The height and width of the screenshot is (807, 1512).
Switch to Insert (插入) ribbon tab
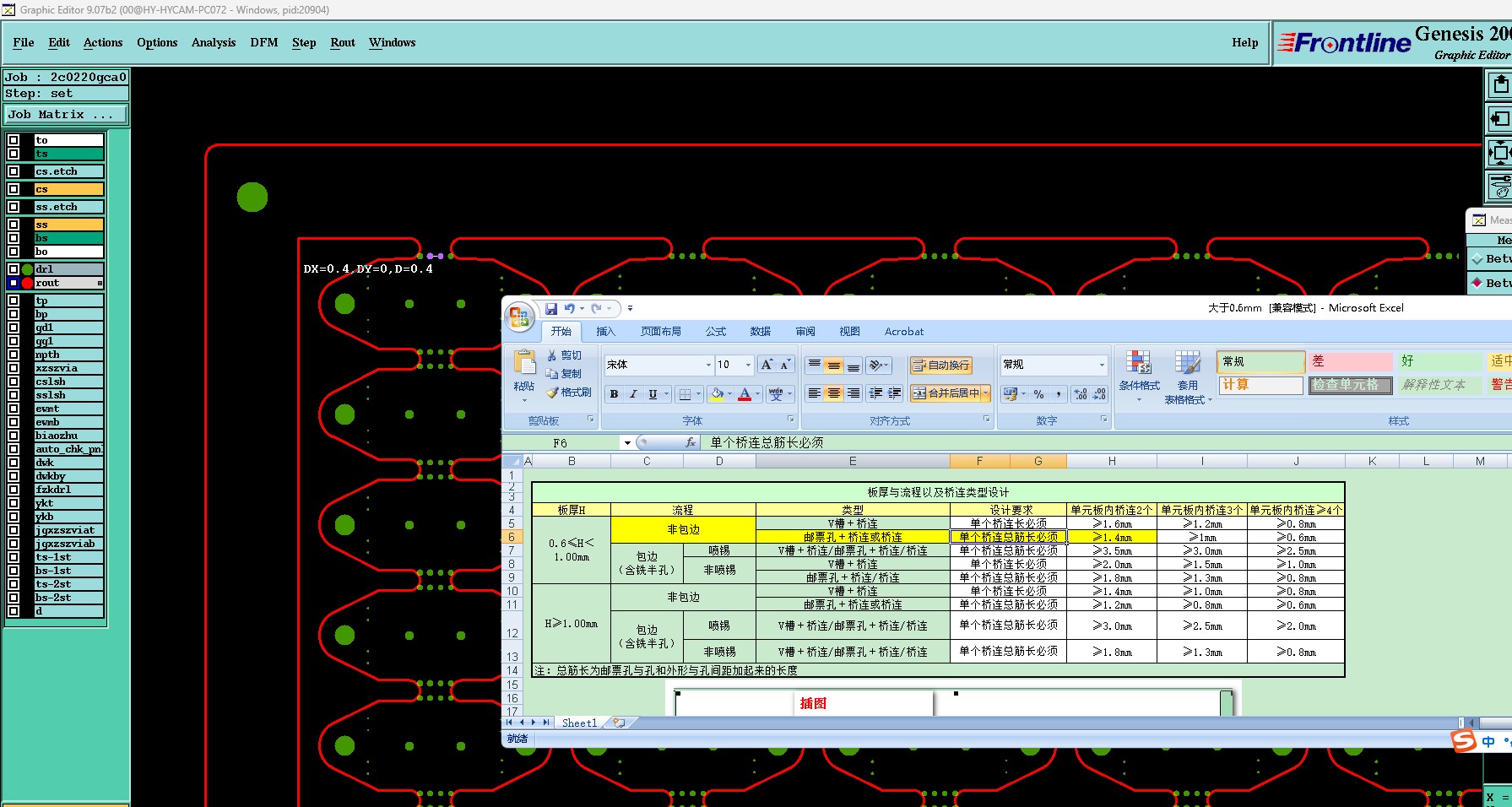tap(606, 332)
